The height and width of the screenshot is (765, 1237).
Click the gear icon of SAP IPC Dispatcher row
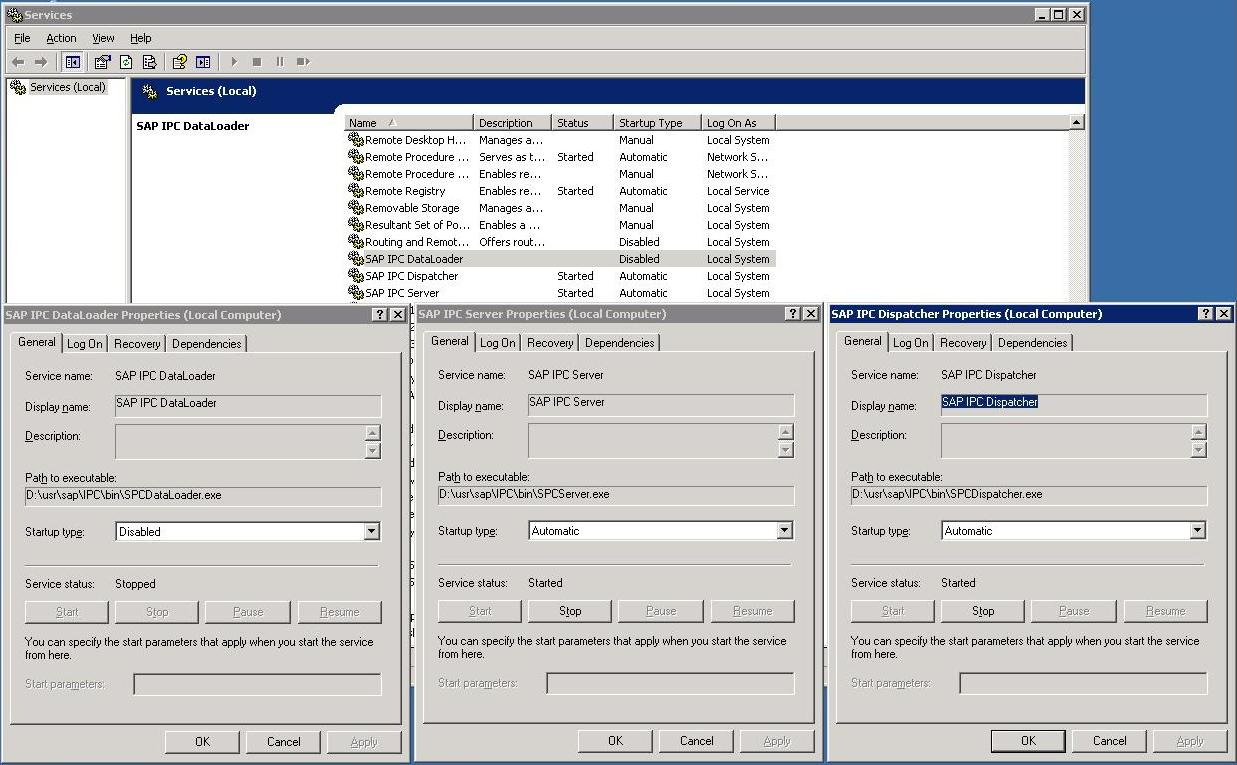(355, 275)
